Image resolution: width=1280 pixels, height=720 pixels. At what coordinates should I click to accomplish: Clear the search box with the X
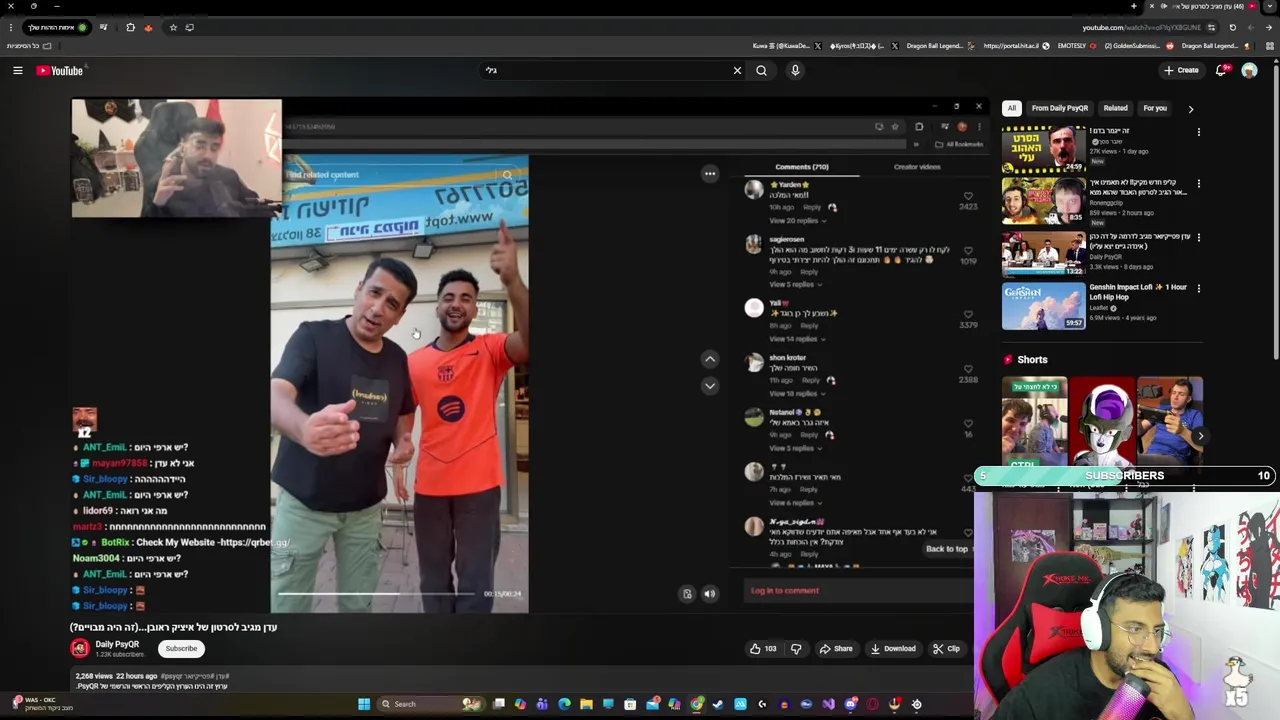point(737,70)
